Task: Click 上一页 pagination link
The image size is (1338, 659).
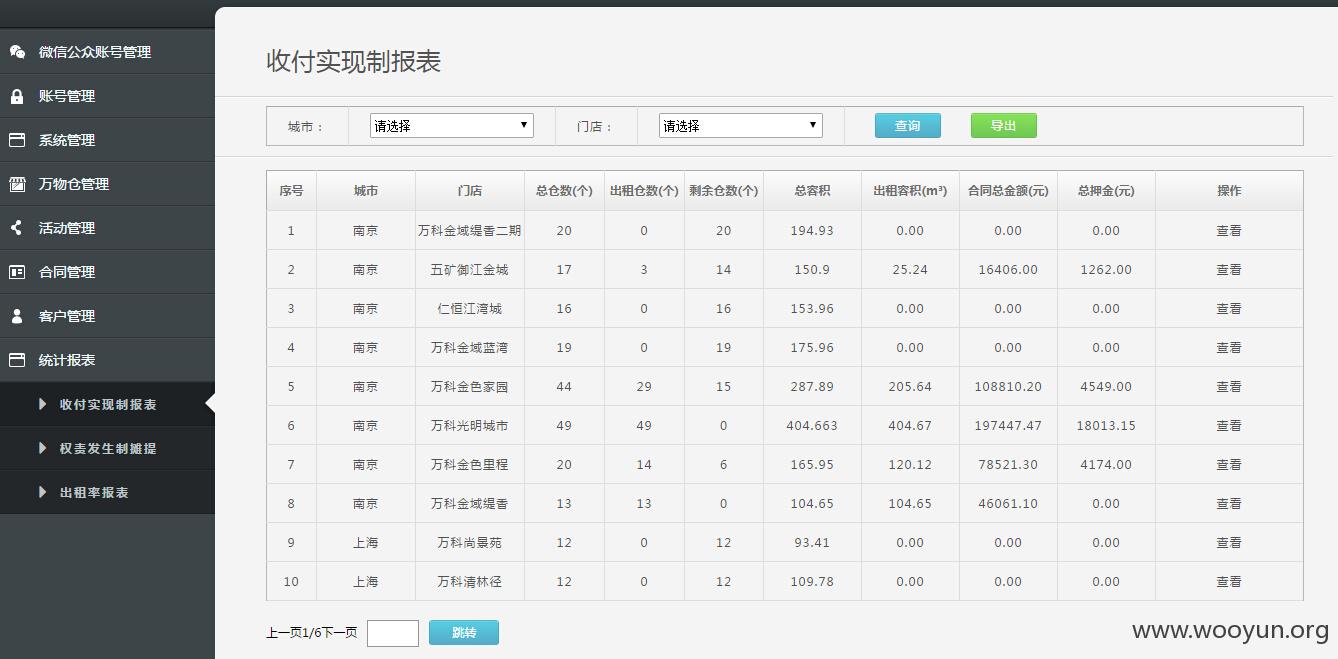Action: click(284, 632)
